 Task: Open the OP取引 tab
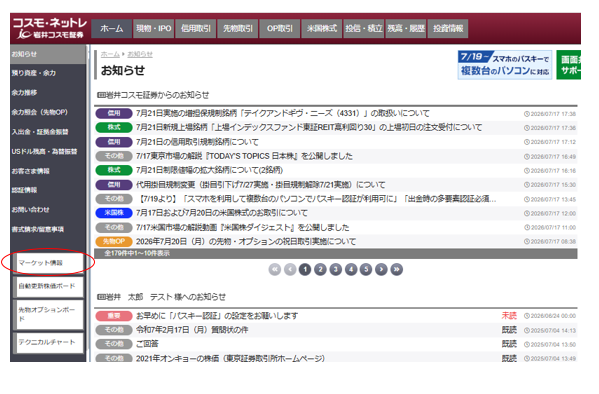point(280,29)
